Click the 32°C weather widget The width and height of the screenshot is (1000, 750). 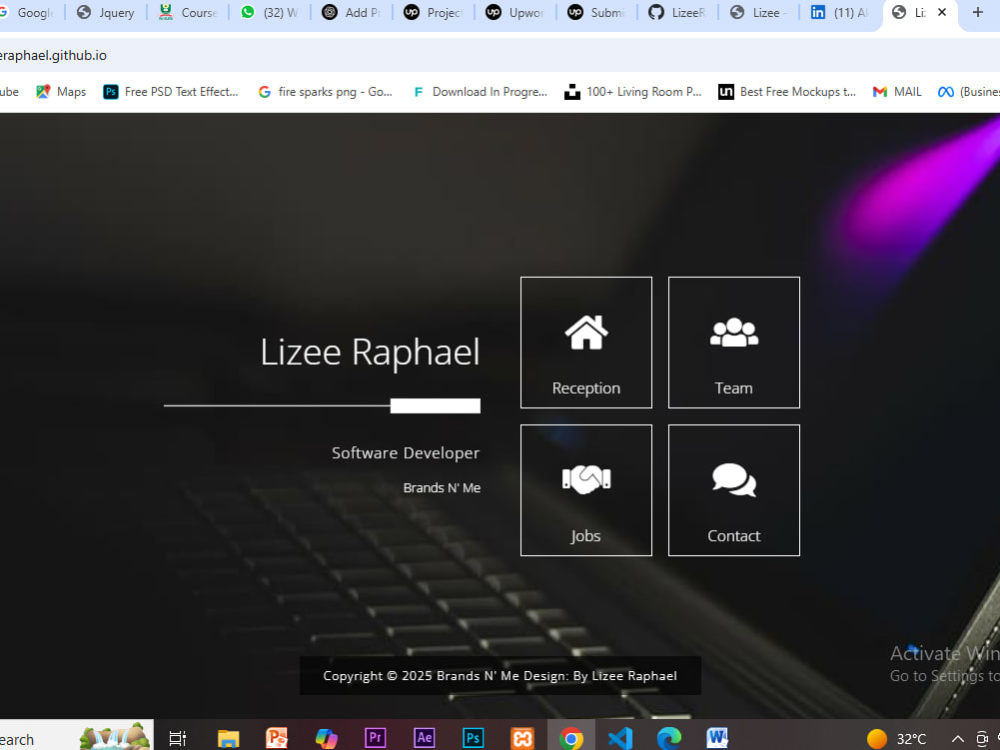[896, 739]
